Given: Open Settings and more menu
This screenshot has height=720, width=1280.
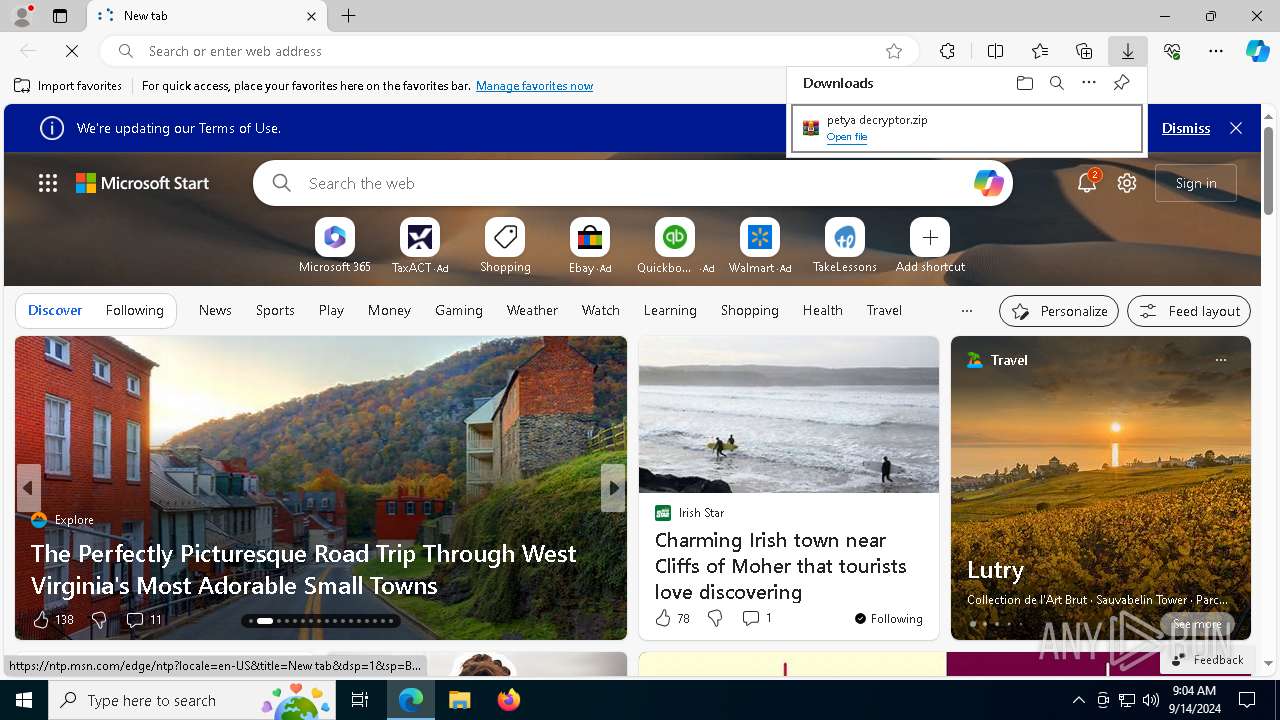Looking at the screenshot, I should pos(1216,51).
